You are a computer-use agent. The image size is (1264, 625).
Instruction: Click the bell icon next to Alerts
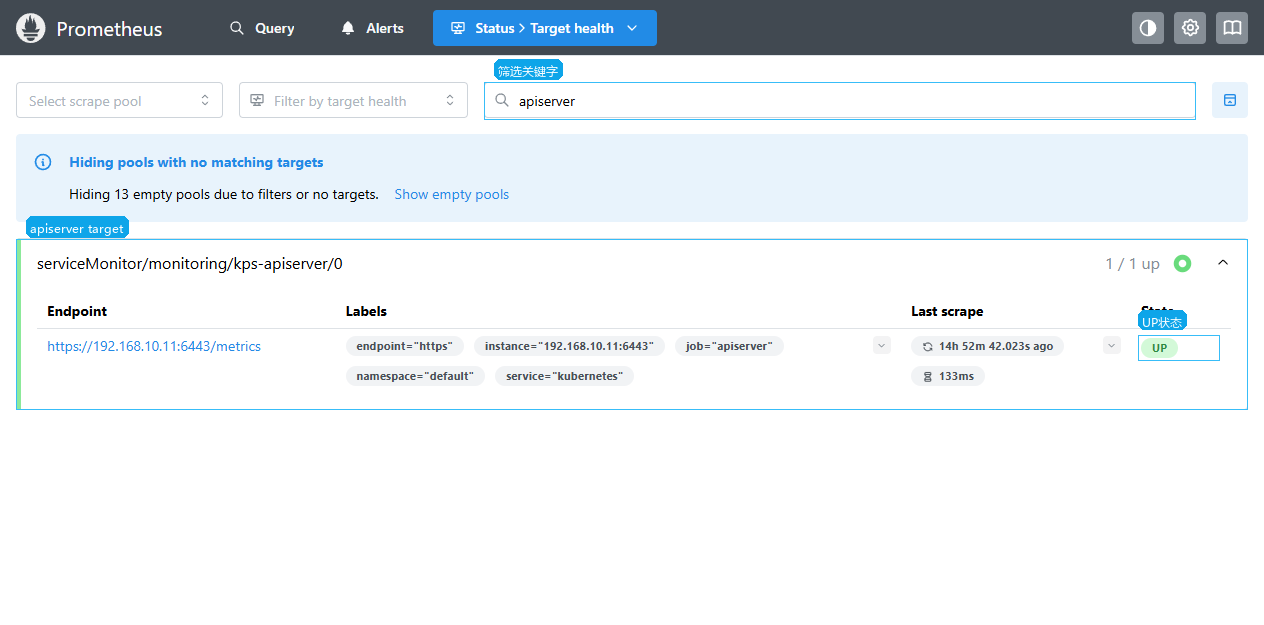tap(348, 28)
